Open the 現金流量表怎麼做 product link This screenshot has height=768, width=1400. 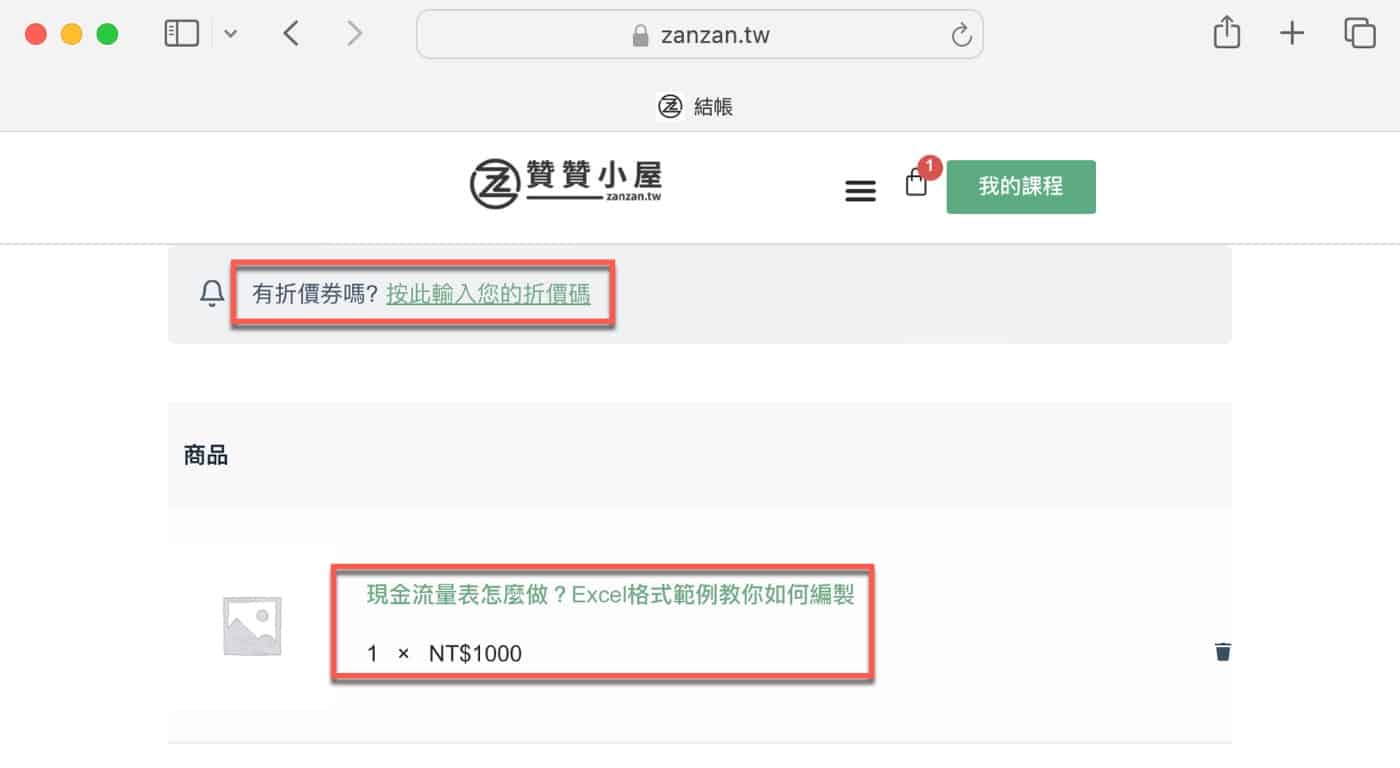611,595
